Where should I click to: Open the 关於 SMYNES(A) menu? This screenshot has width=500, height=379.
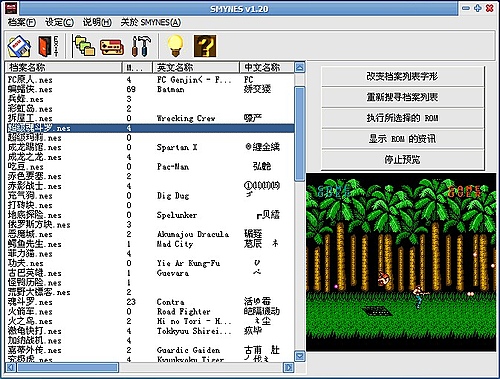(x=151, y=22)
